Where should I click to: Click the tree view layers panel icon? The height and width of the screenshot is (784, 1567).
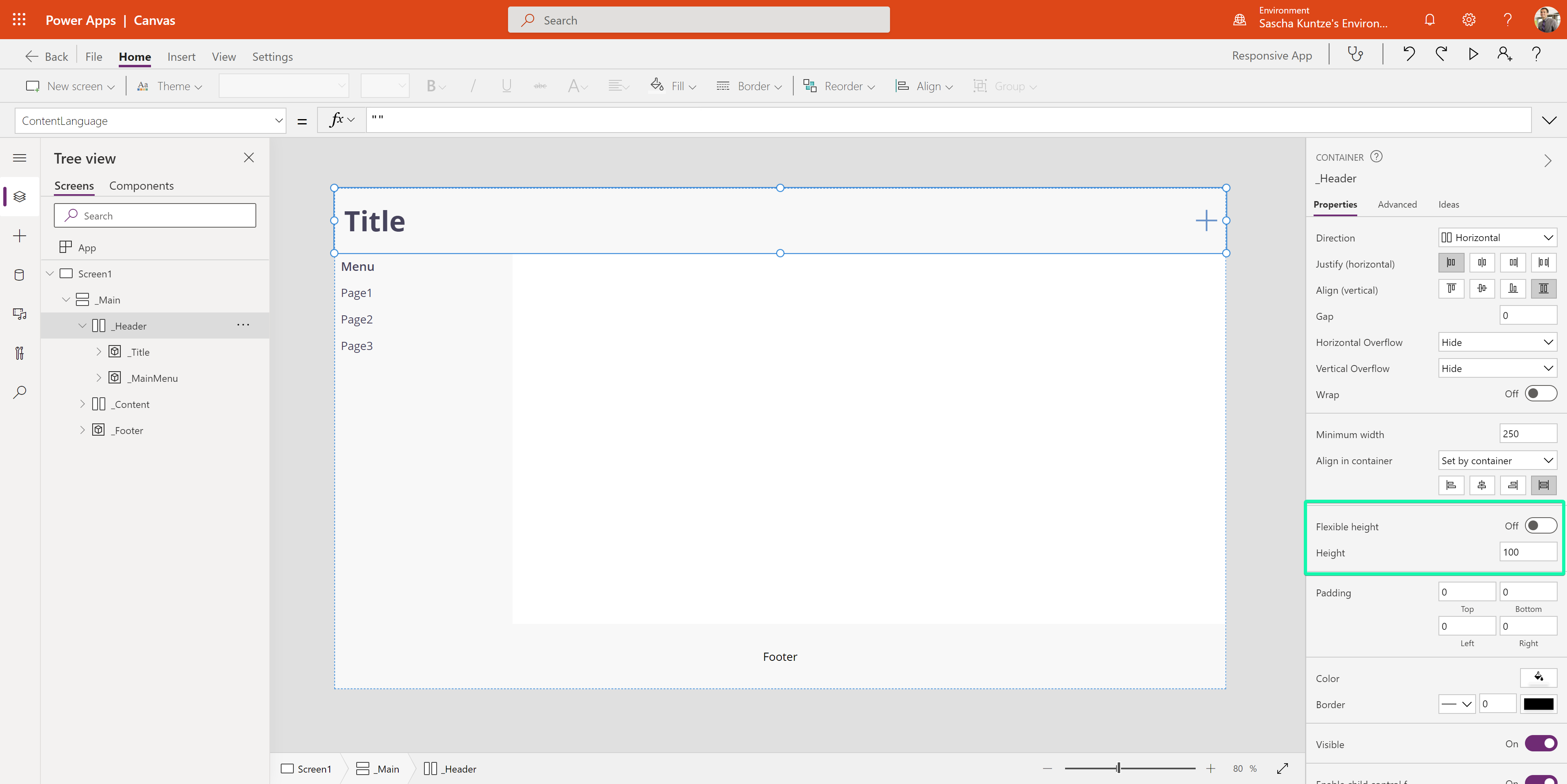click(x=20, y=196)
